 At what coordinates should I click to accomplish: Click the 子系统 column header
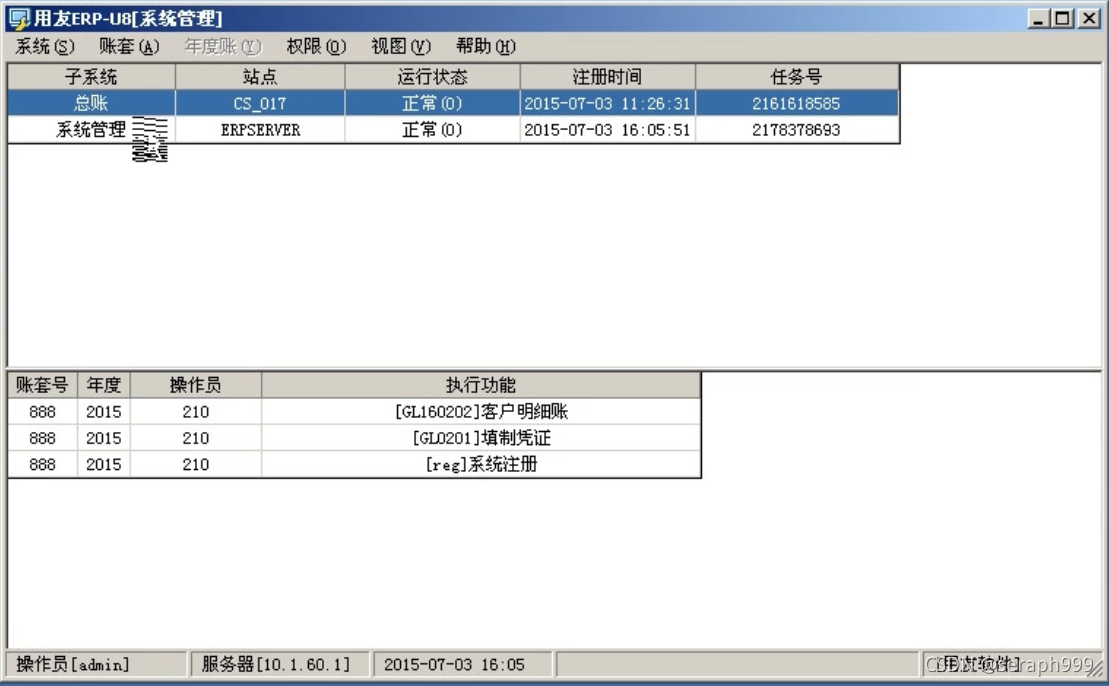click(x=91, y=76)
